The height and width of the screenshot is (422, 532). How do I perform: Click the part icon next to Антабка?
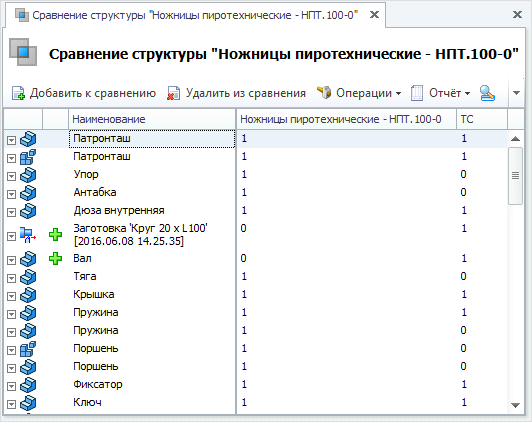point(28,193)
